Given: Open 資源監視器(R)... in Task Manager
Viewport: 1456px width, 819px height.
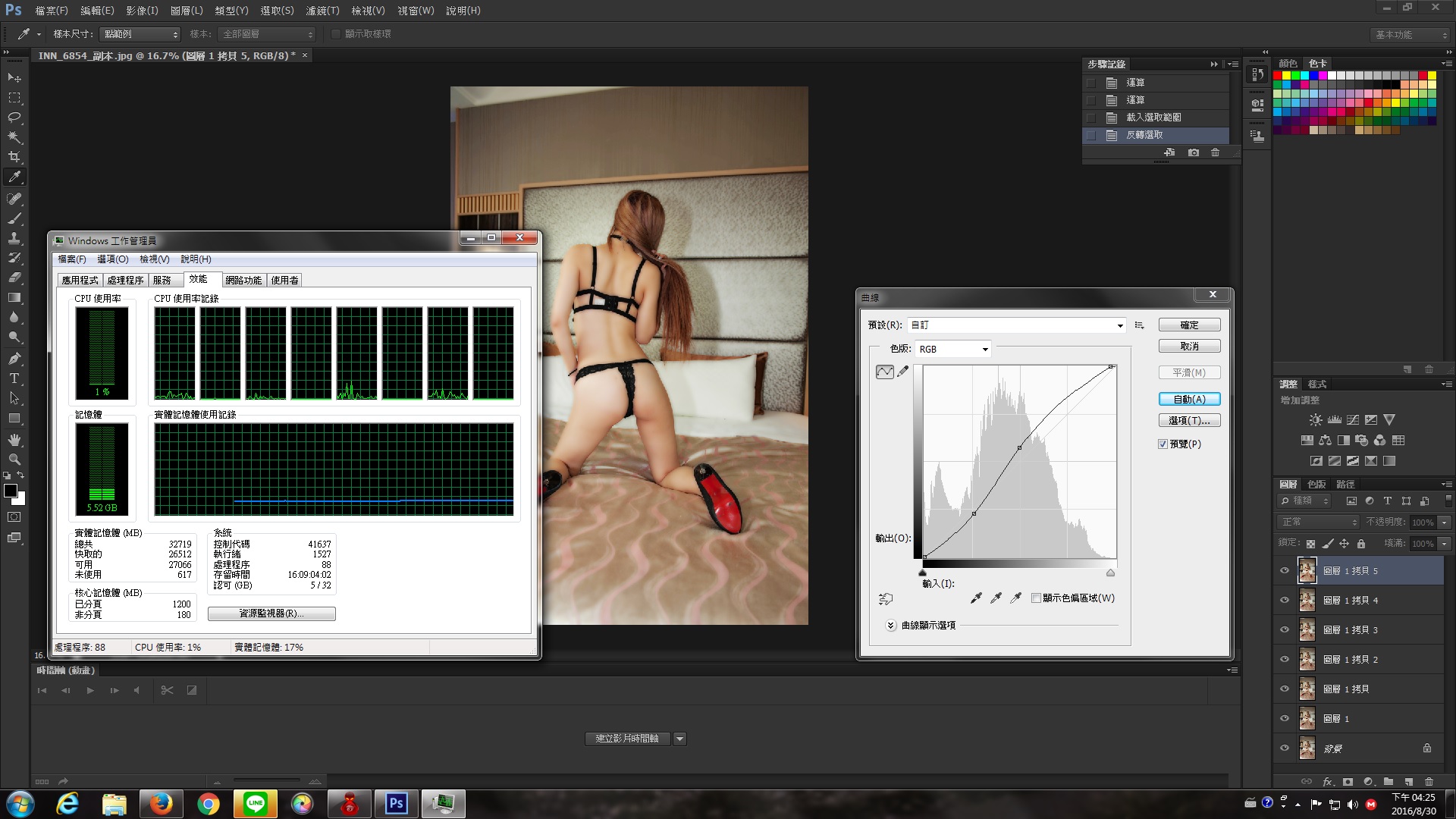Looking at the screenshot, I should pyautogui.click(x=271, y=613).
